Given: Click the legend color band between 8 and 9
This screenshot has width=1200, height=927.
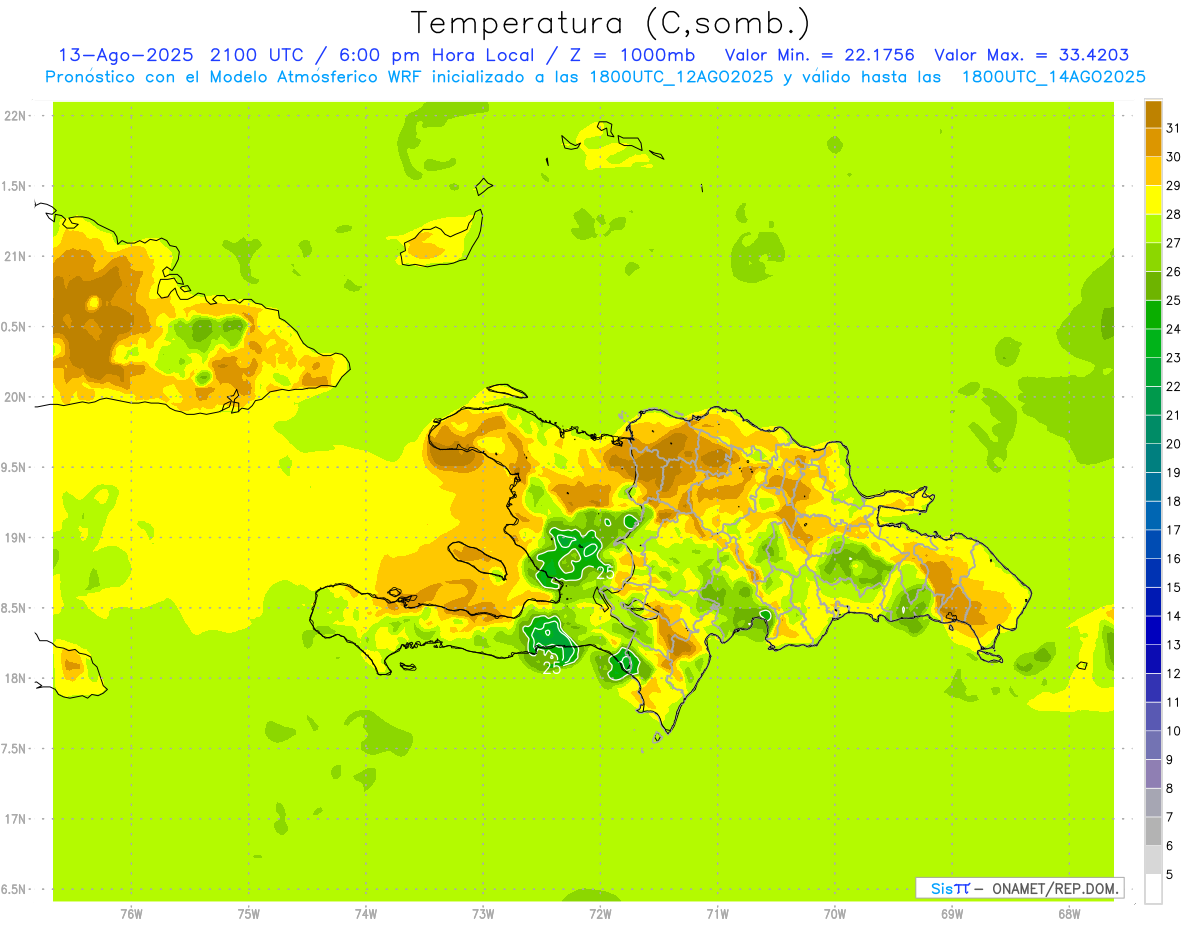Looking at the screenshot, I should click(x=1153, y=774).
